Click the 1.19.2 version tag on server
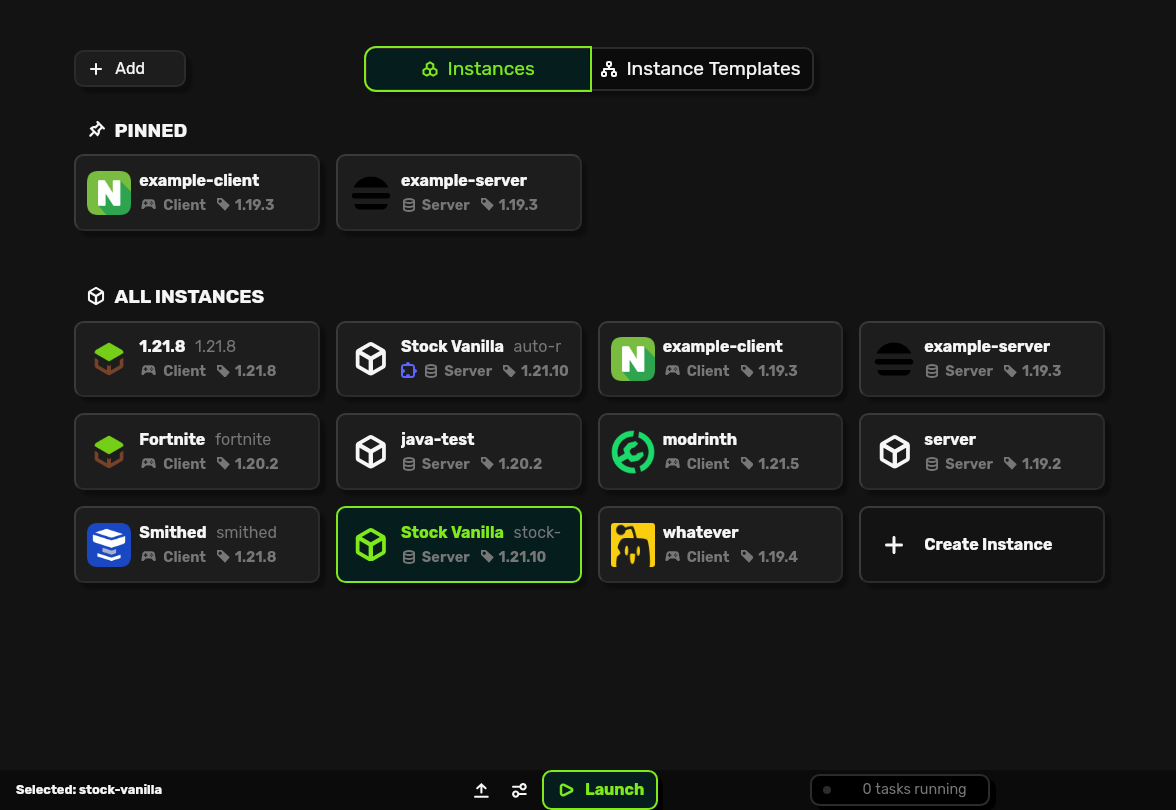The image size is (1176, 810). 1033,464
